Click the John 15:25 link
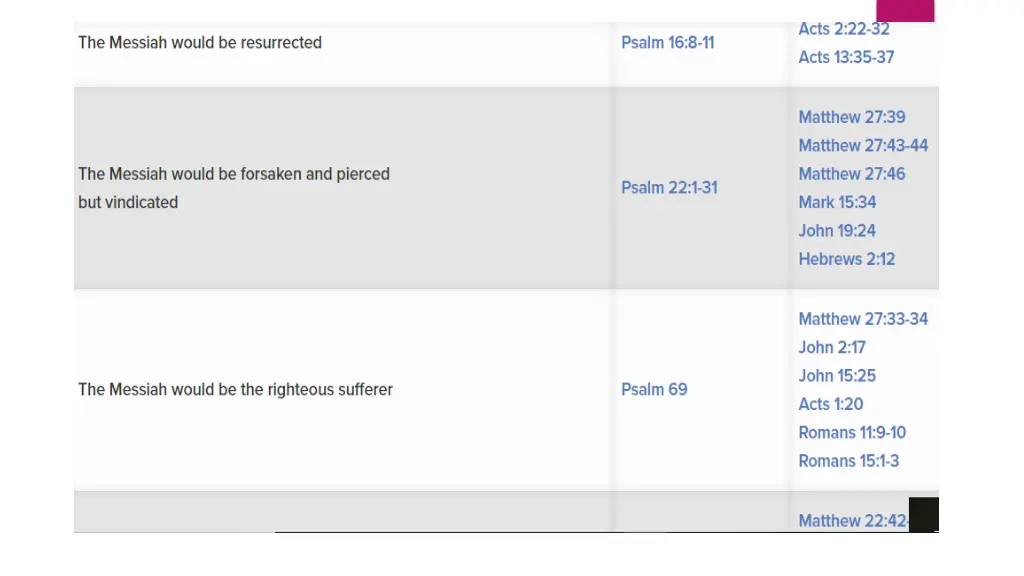1024x576 pixels. tap(837, 376)
